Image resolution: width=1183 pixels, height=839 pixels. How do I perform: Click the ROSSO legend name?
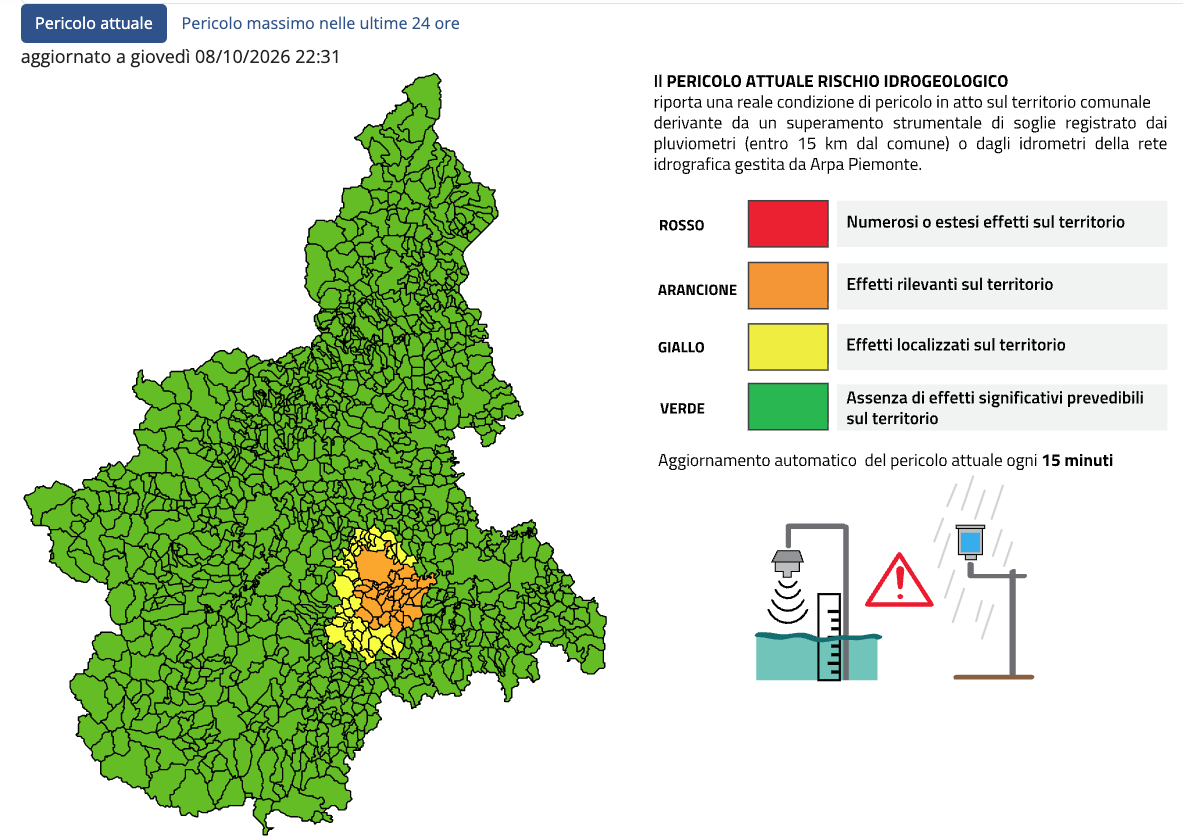click(681, 225)
